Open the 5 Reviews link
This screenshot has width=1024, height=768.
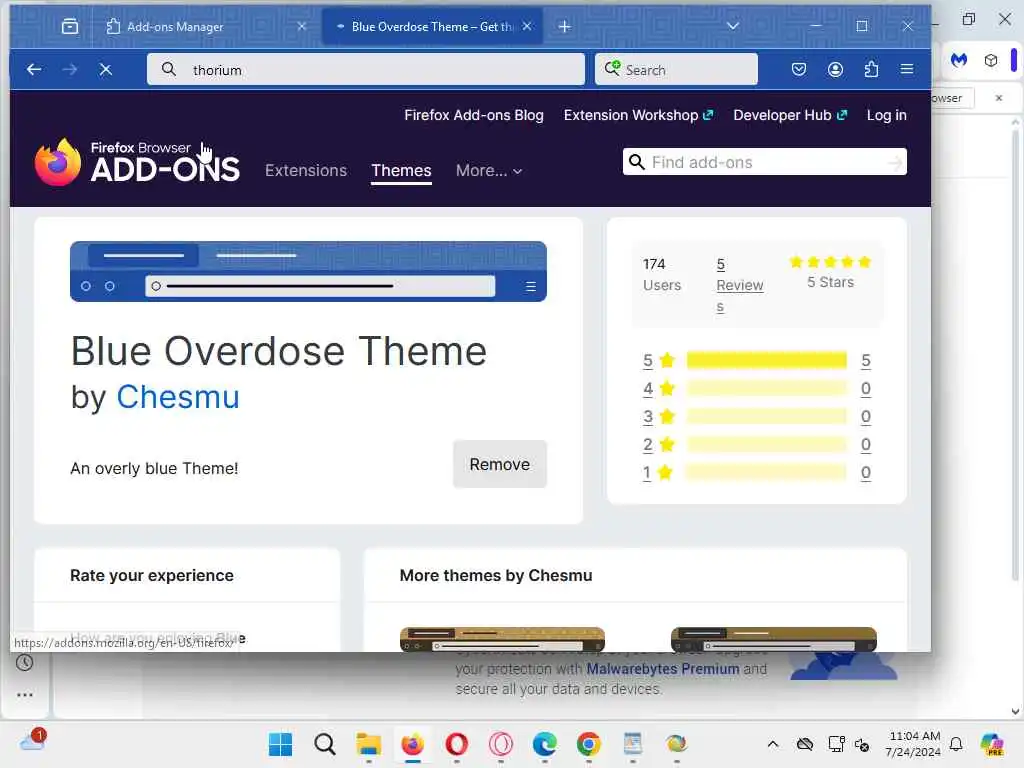point(739,285)
